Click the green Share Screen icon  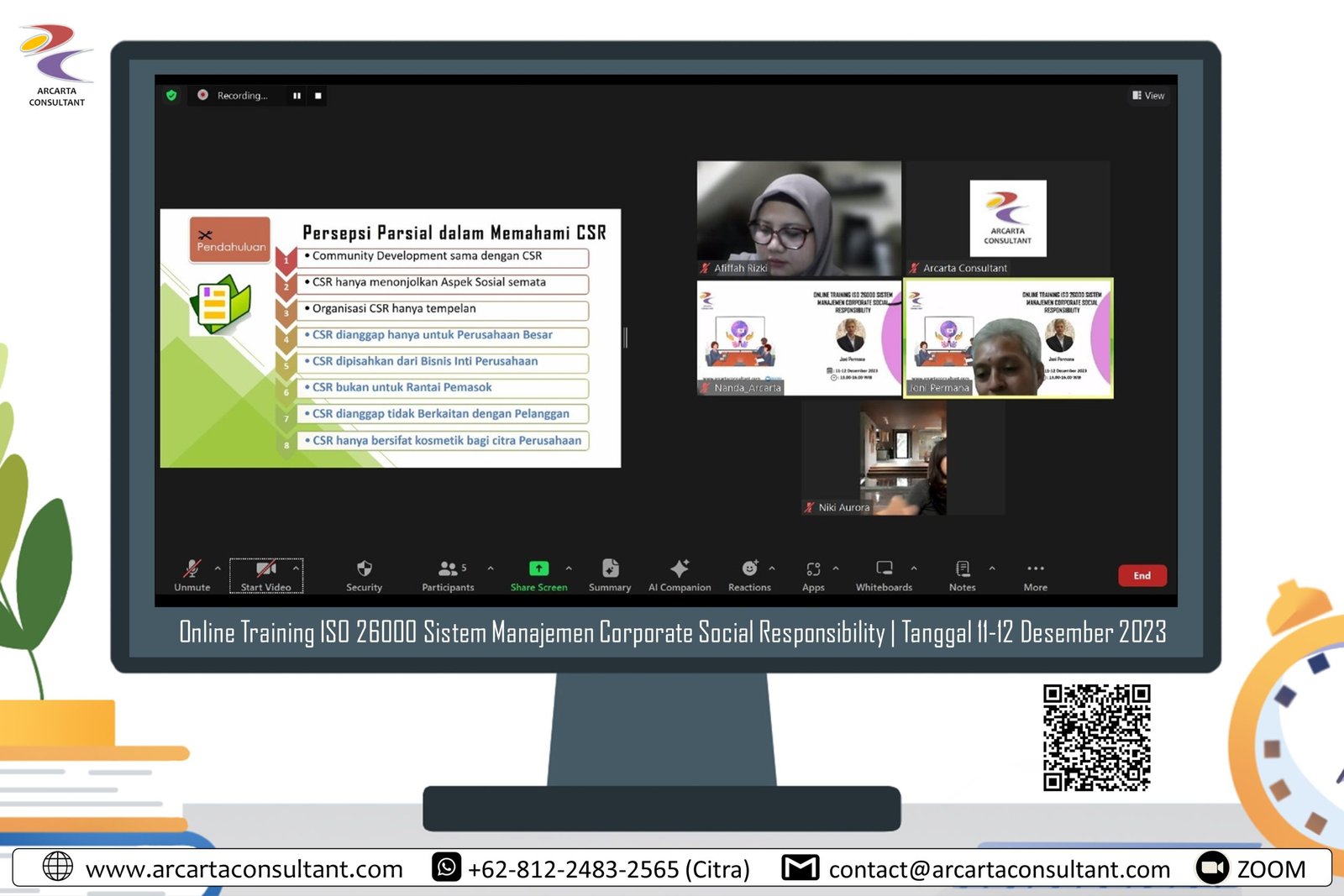(538, 569)
